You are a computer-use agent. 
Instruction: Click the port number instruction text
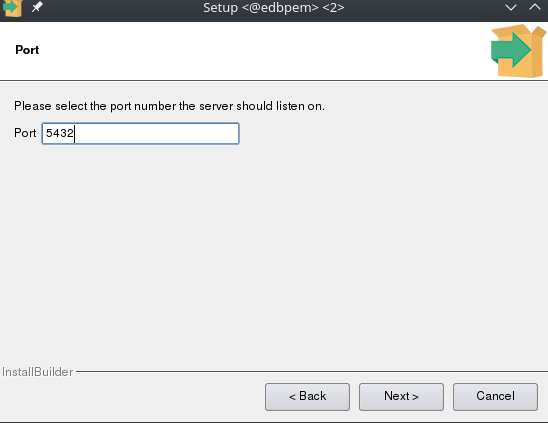170,106
